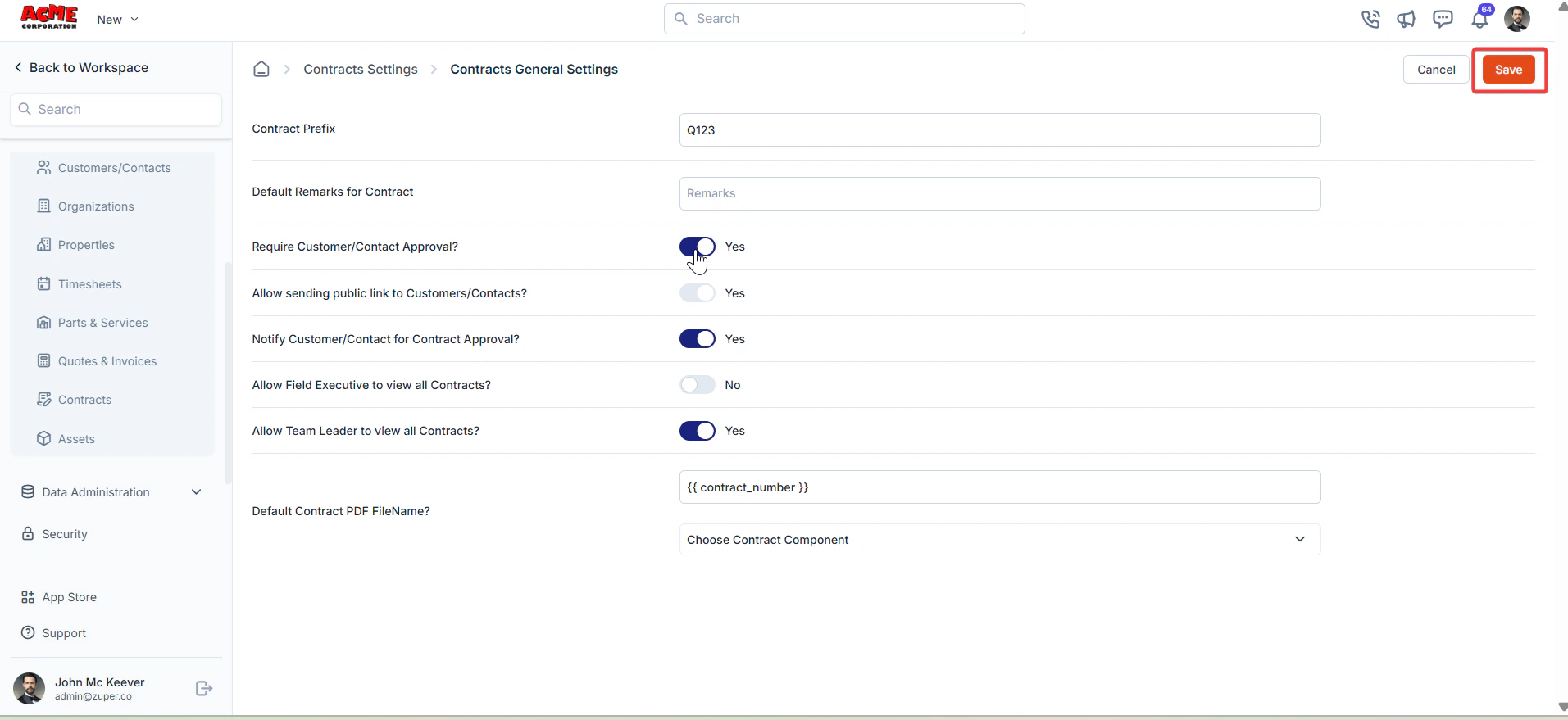Click the Timesheets sidebar icon
The width and height of the screenshot is (1568, 720).
(44, 283)
